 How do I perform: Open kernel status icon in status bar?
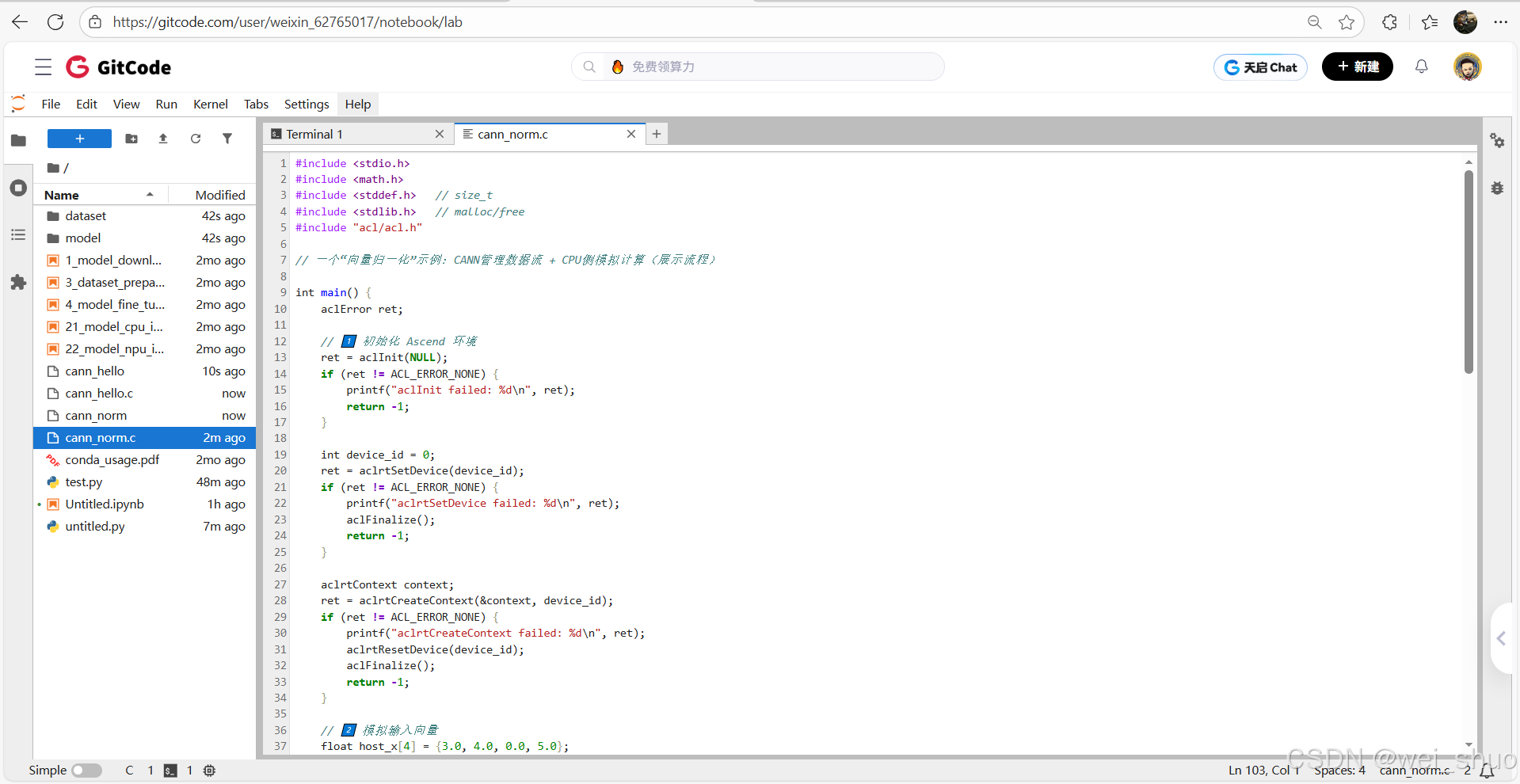pos(209,771)
